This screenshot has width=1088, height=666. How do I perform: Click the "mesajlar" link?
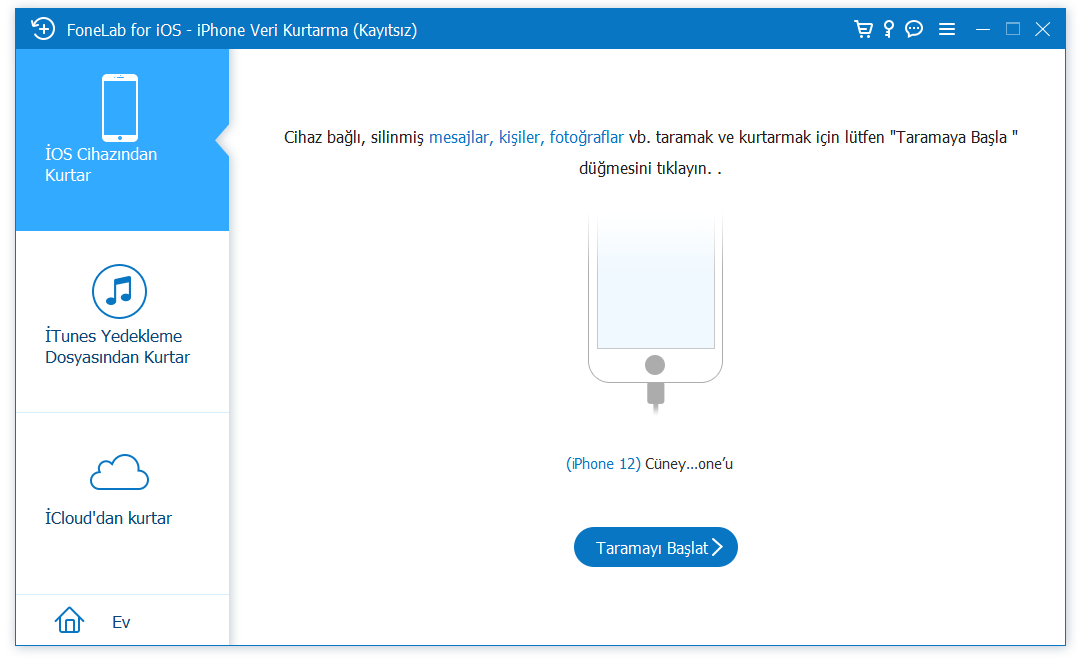tap(460, 137)
